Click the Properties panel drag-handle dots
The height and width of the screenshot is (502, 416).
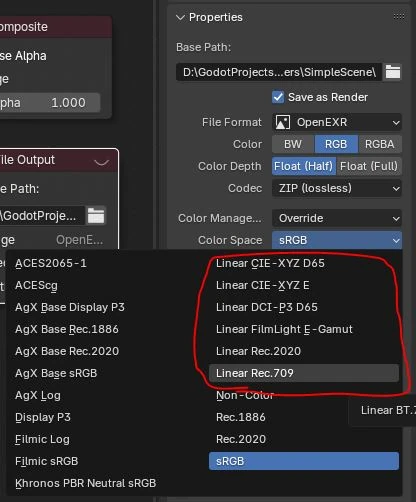point(399,16)
